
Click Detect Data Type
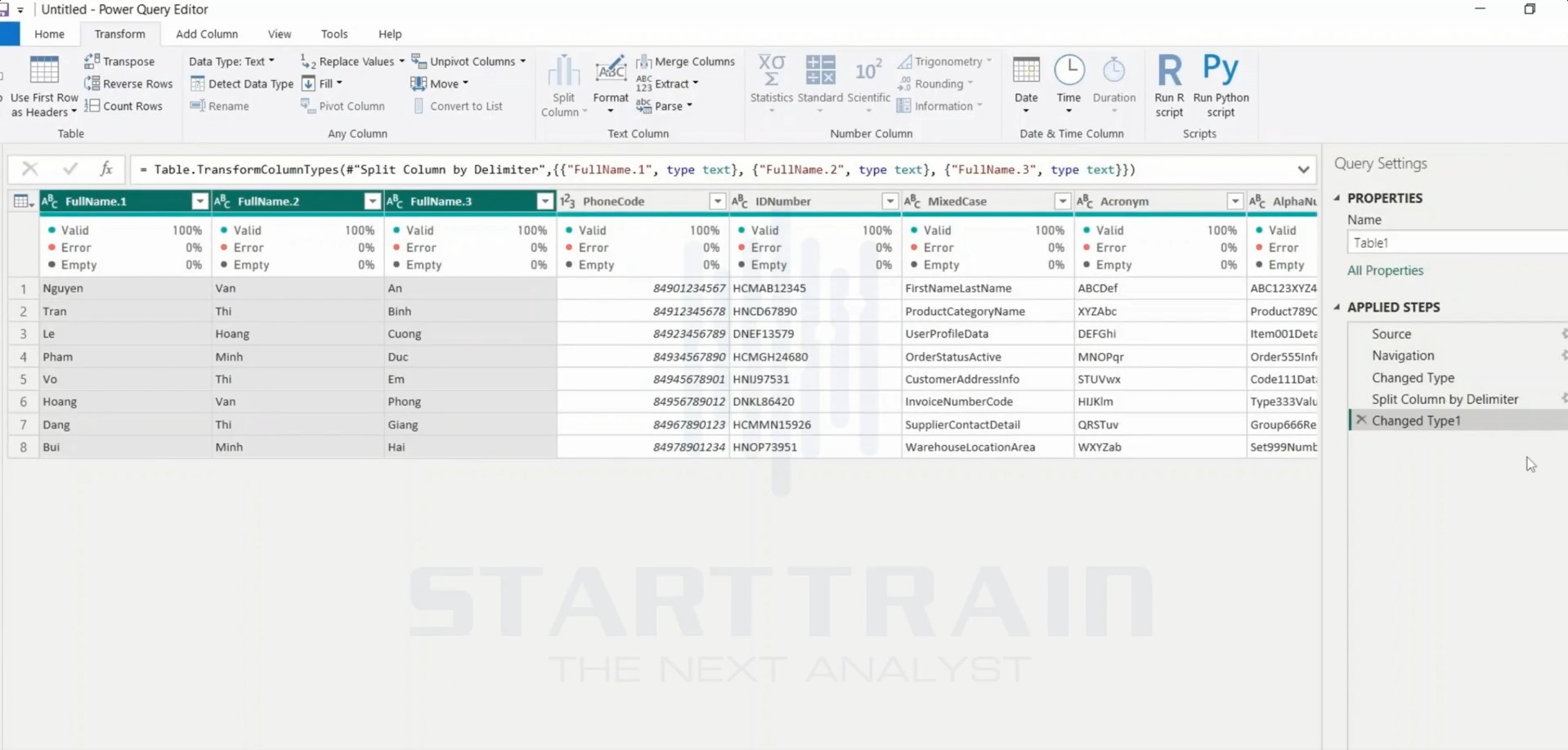pos(241,83)
